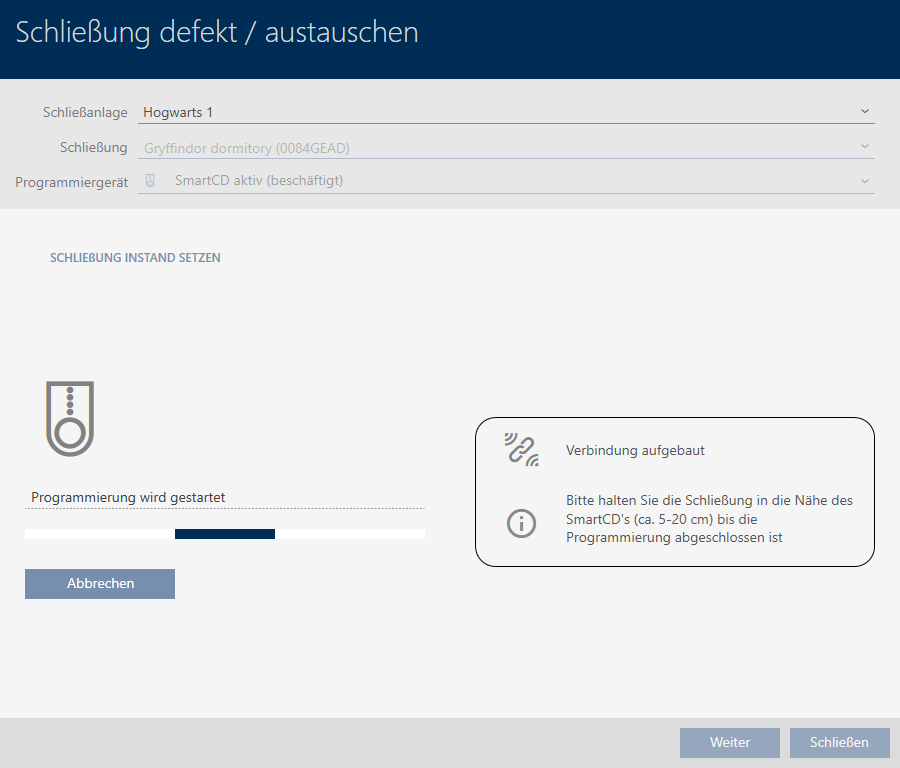Click the 'Schließung defekt / austauschen' title

[x=217, y=32]
